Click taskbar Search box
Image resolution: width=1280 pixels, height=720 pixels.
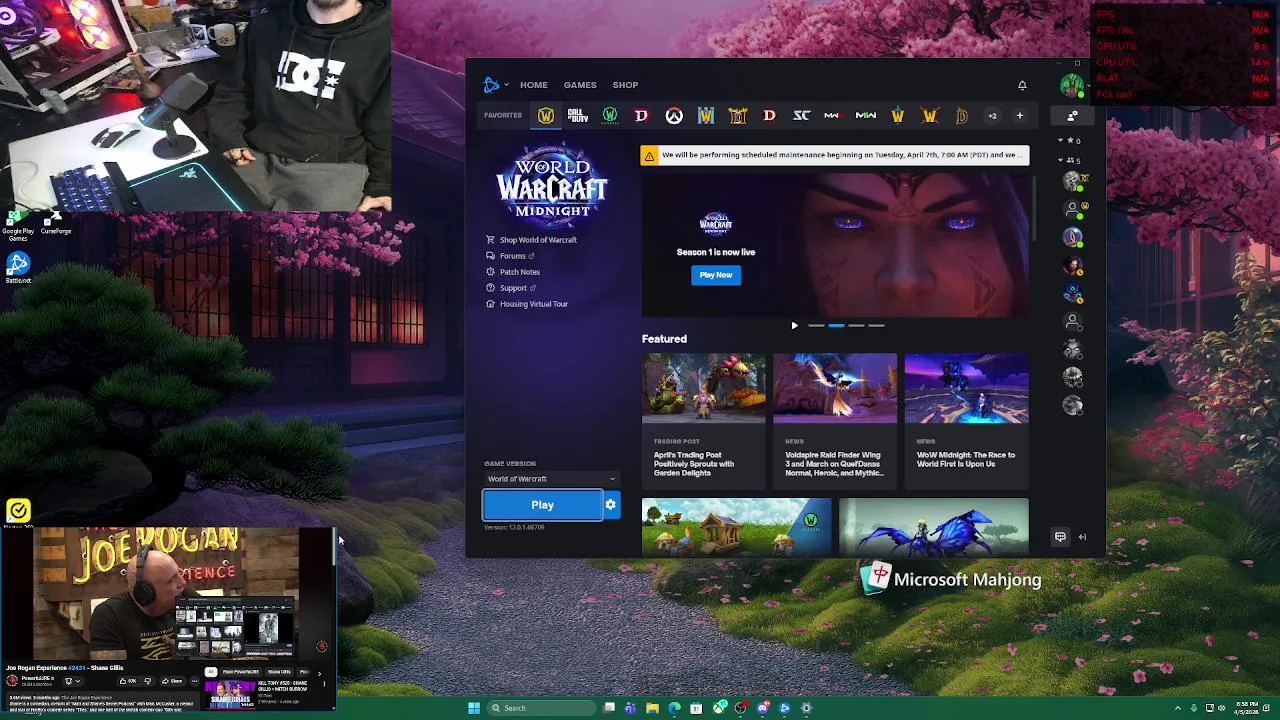point(541,708)
